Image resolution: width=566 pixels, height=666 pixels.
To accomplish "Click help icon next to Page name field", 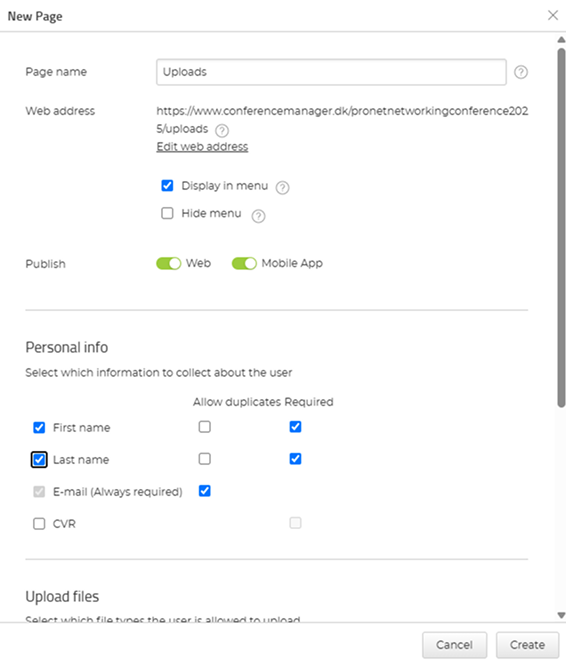I will coord(521,72).
